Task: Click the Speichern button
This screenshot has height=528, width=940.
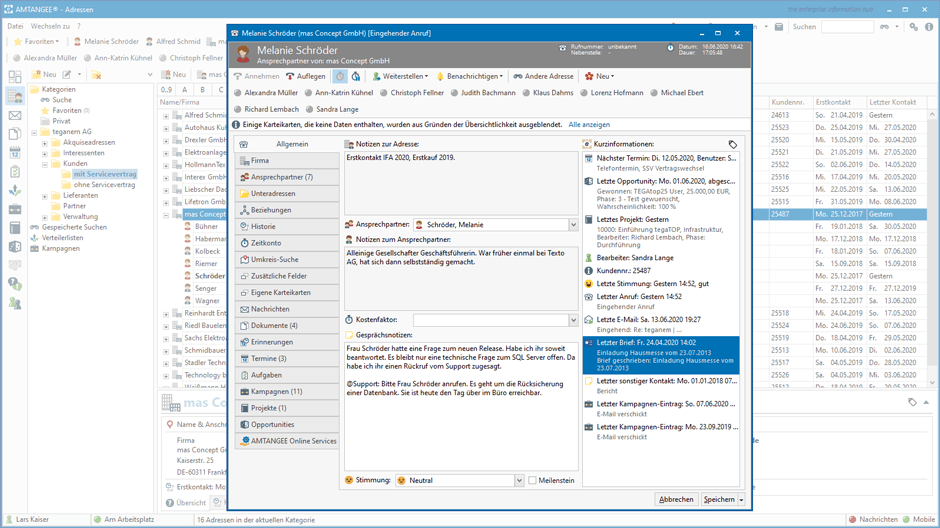Action: coord(719,499)
